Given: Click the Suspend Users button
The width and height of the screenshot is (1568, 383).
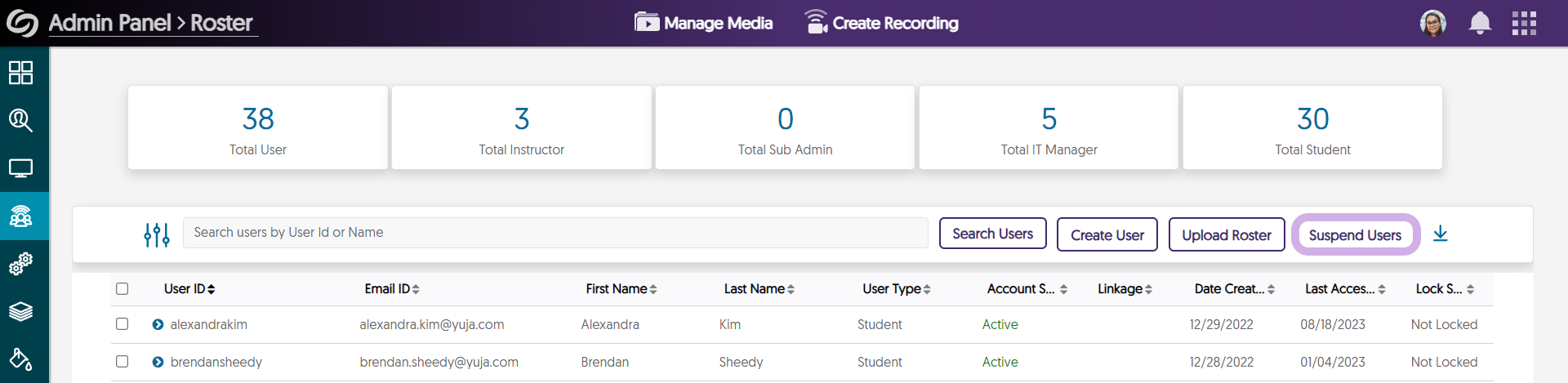Looking at the screenshot, I should [x=1355, y=235].
